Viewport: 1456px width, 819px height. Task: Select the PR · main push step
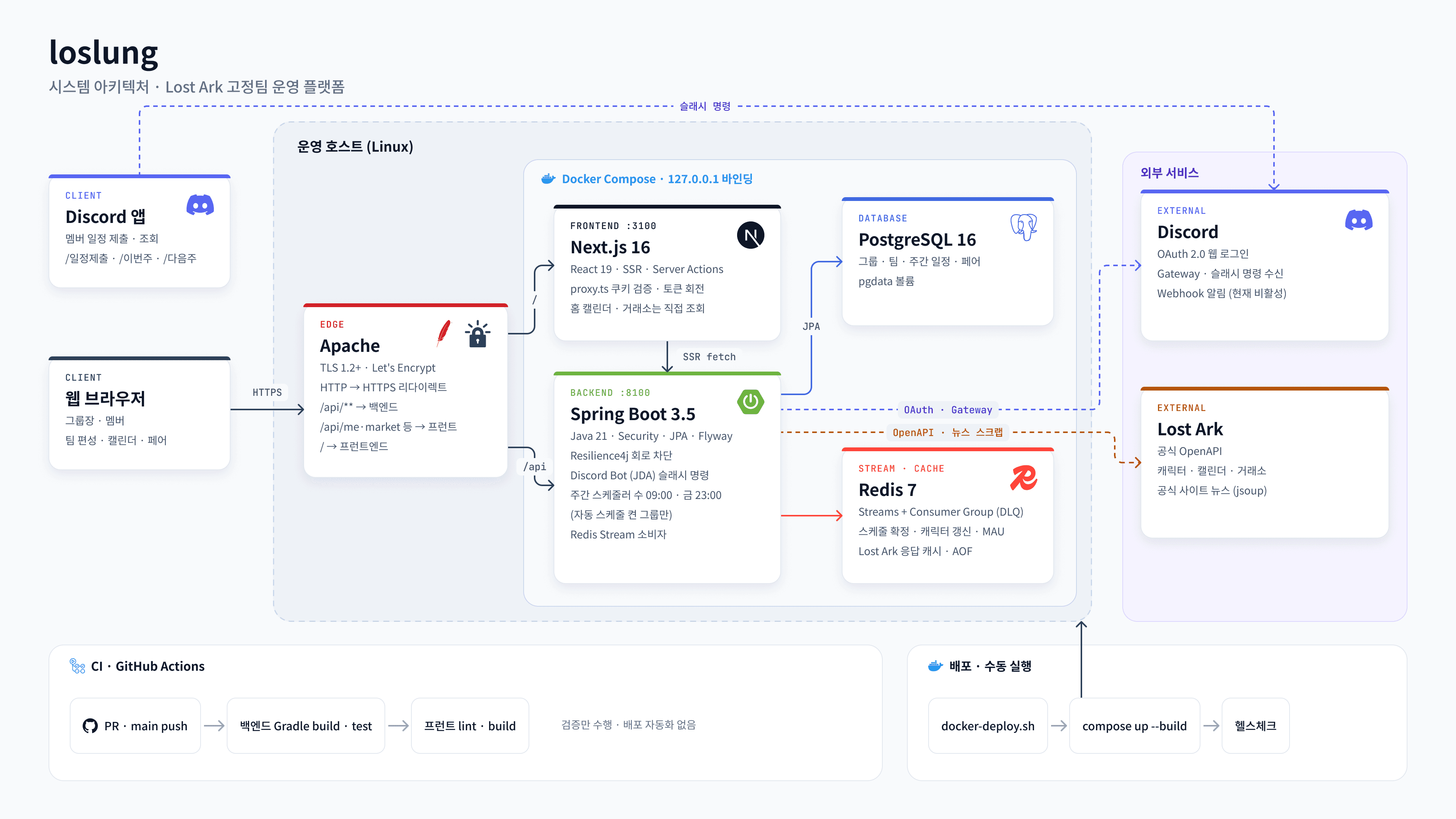pos(135,726)
